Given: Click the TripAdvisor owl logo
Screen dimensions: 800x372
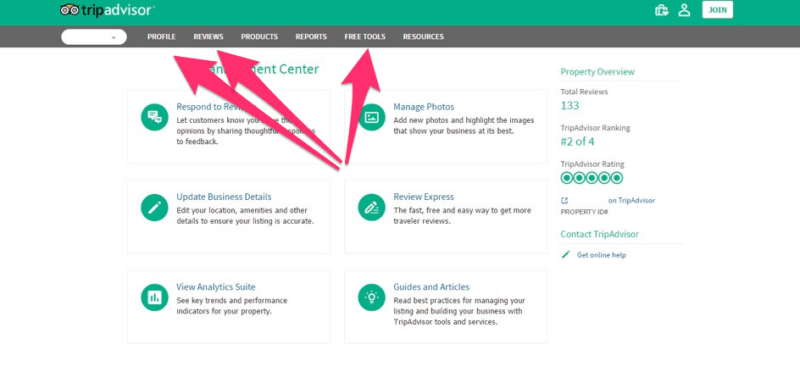Looking at the screenshot, I should pyautogui.click(x=69, y=10).
